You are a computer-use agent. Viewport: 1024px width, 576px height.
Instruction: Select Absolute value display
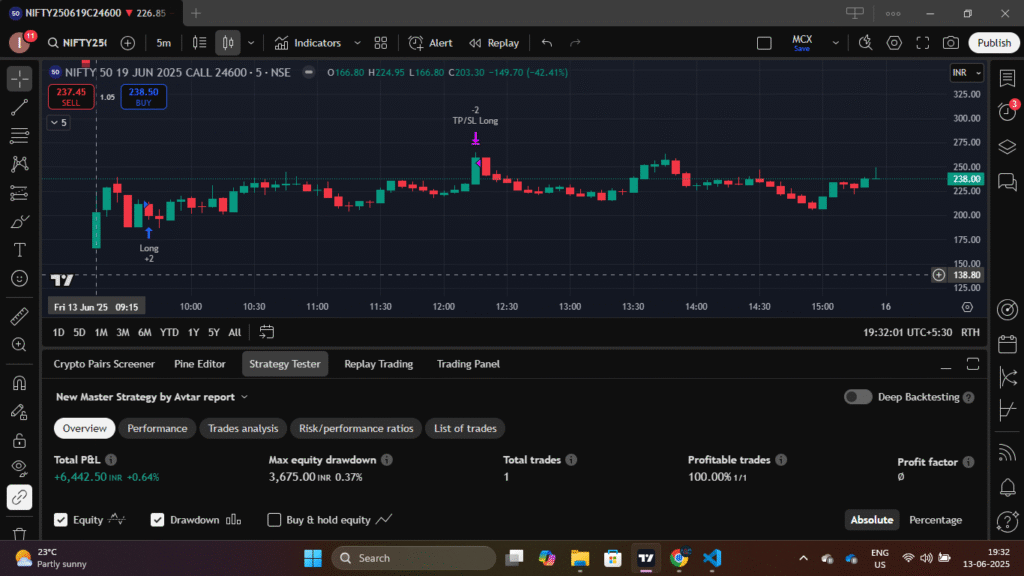pos(872,520)
